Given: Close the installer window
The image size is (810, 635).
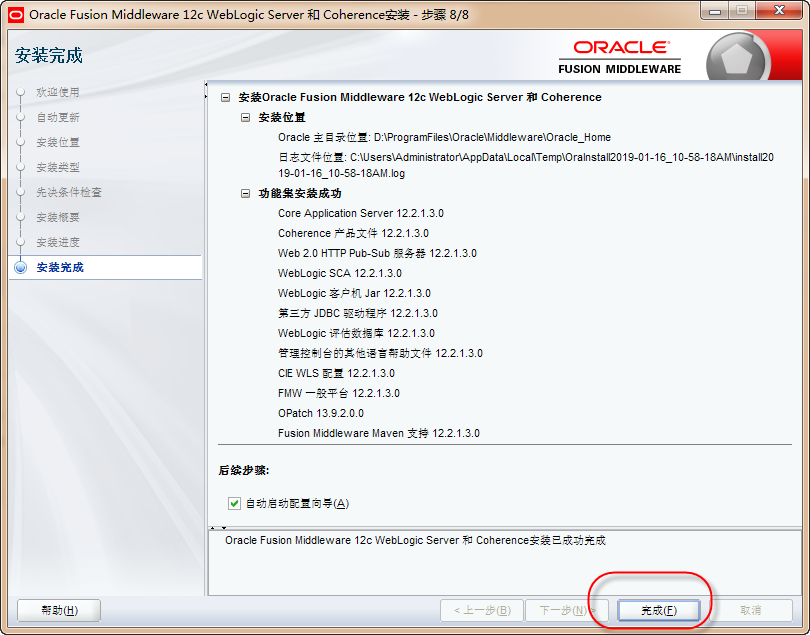Looking at the screenshot, I should click(x=780, y=11).
